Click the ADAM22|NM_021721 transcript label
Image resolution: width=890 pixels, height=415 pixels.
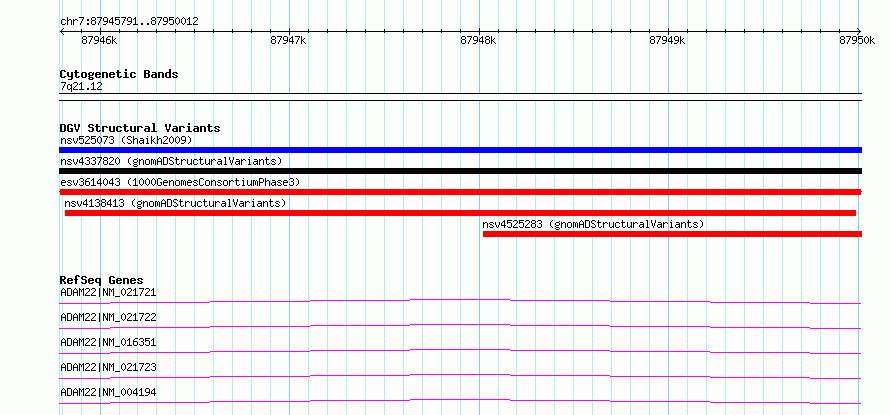pyautogui.click(x=108, y=292)
